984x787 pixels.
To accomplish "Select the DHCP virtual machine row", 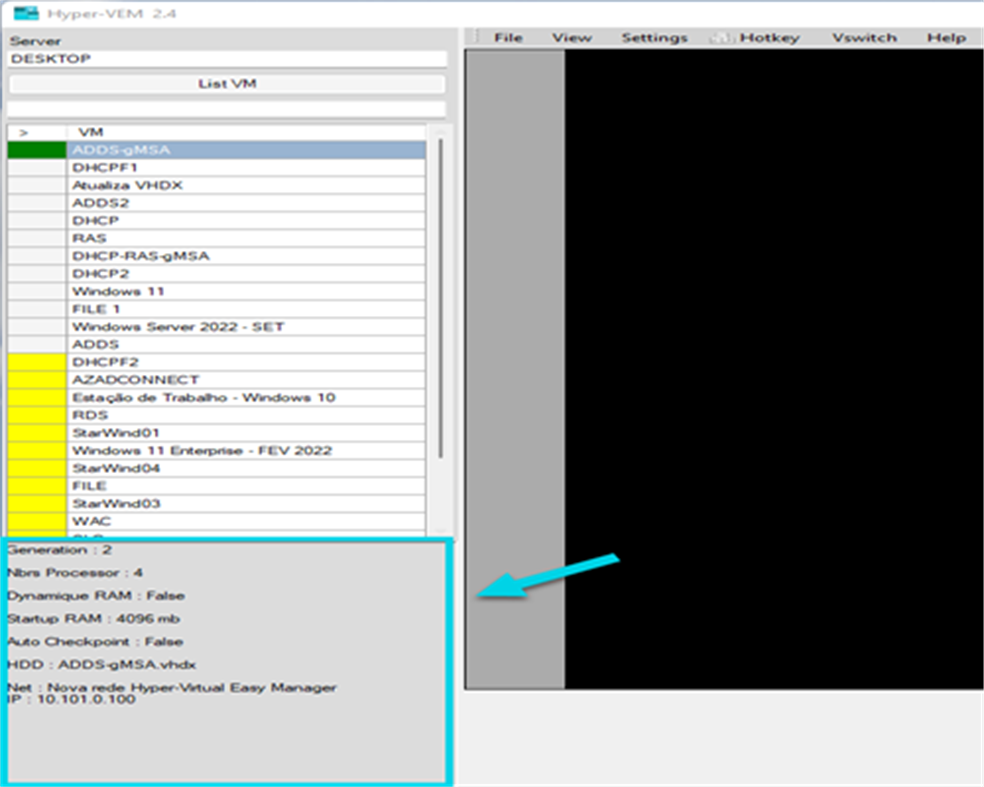I will [x=246, y=220].
